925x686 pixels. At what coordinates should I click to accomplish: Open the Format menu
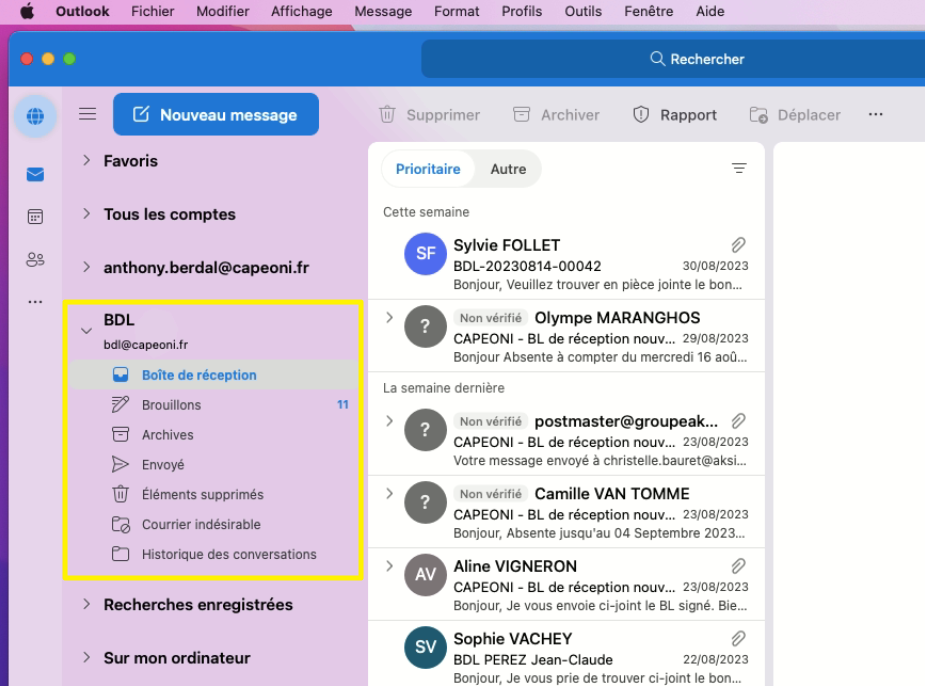pos(457,11)
